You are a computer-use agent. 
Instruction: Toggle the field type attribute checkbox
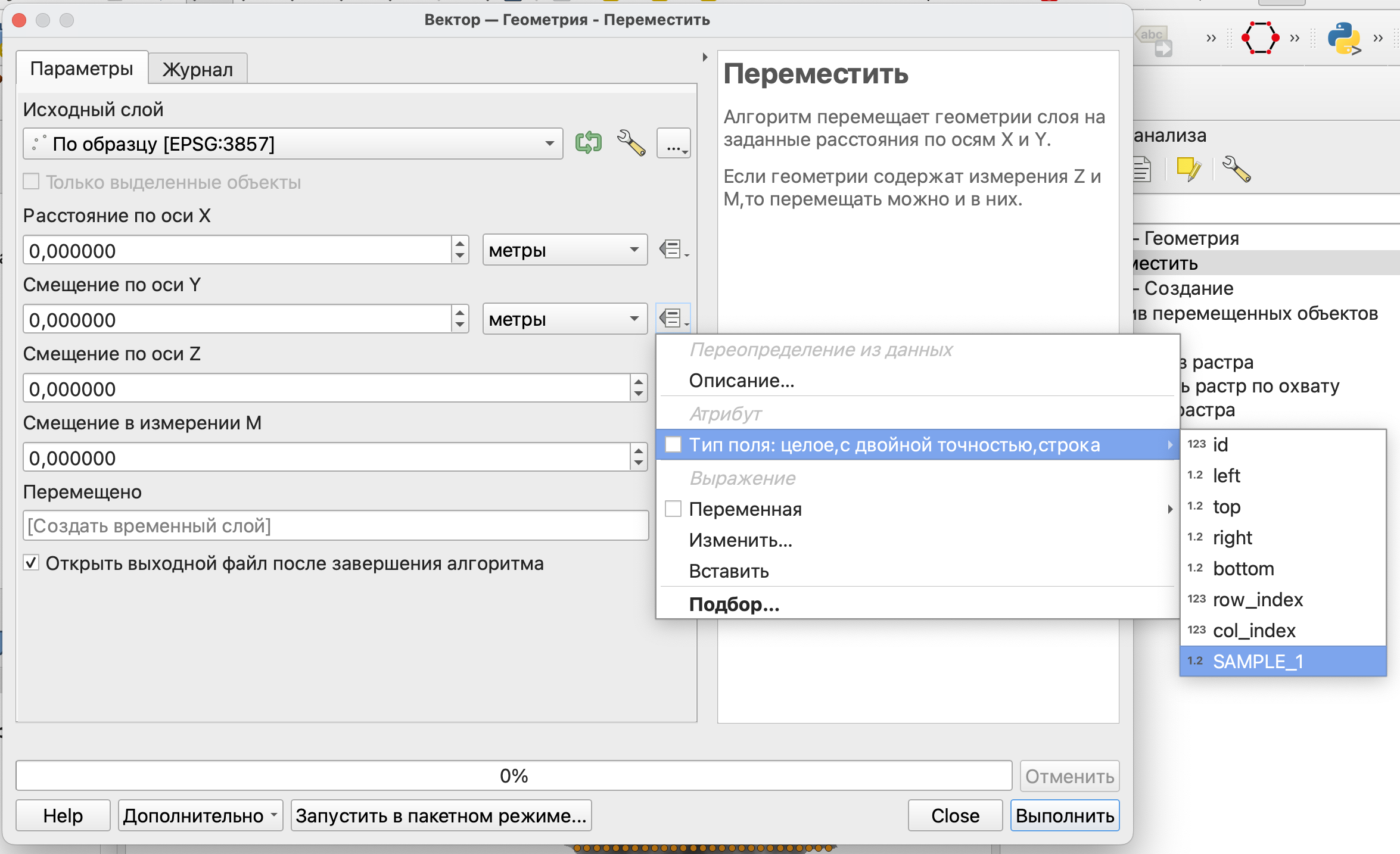coord(673,445)
